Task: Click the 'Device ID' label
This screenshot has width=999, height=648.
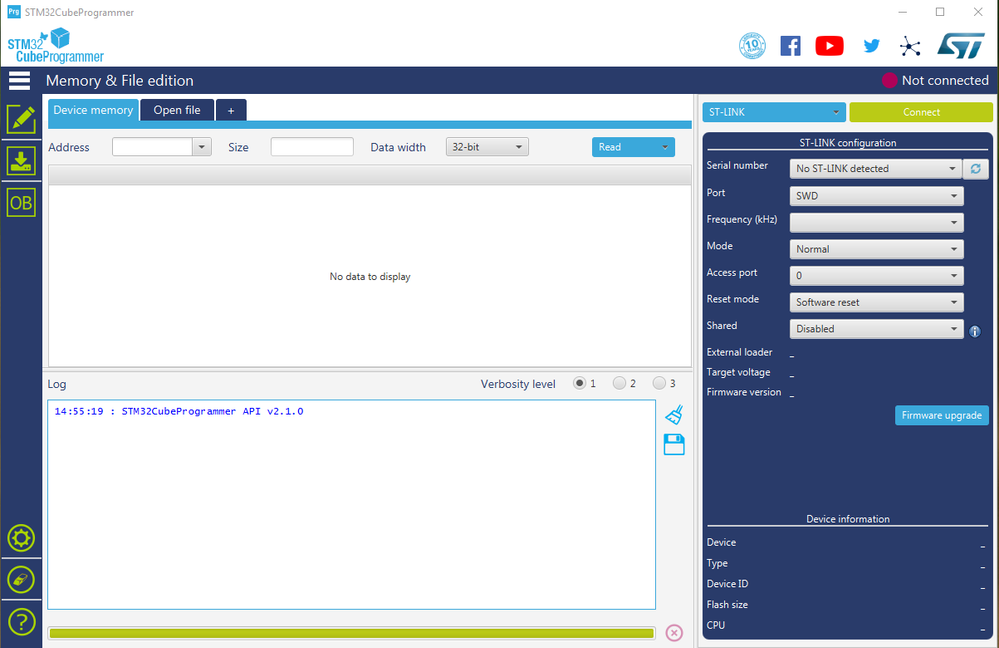Action: click(x=728, y=584)
